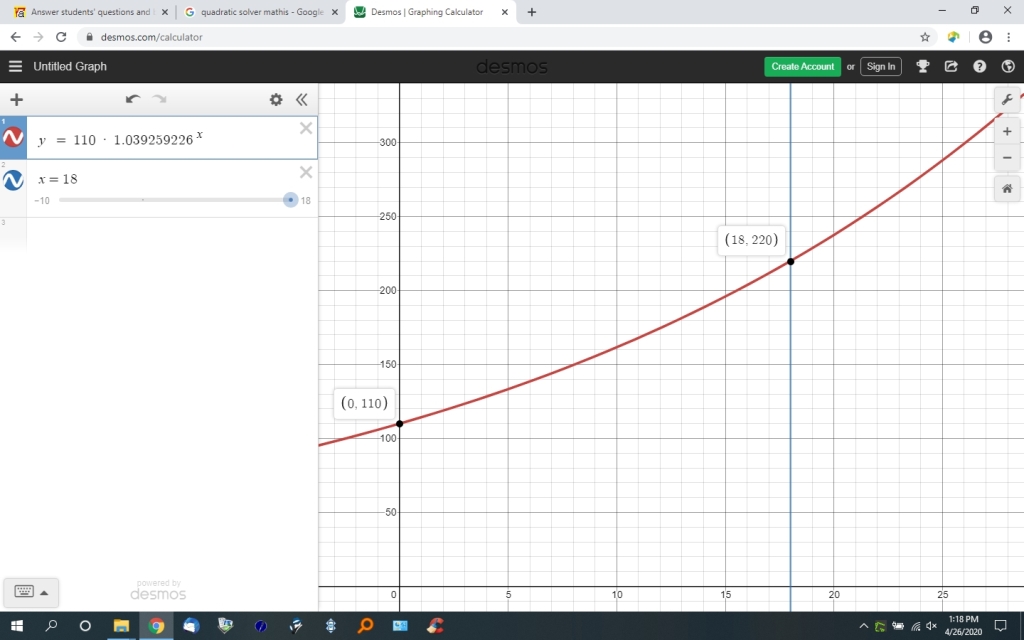Open the Desmos hamburger menu

(15, 66)
